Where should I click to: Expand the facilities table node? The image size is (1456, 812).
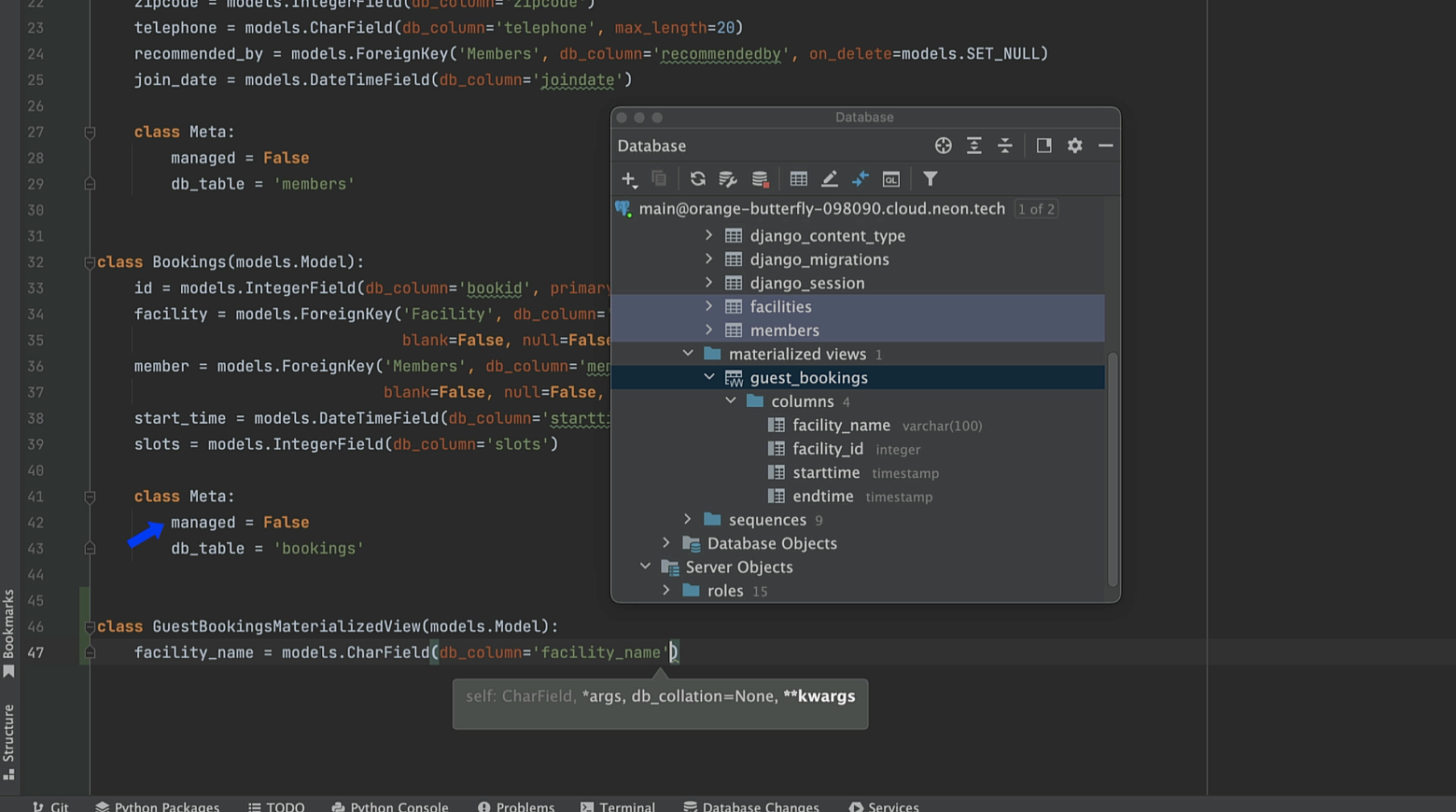coord(708,306)
